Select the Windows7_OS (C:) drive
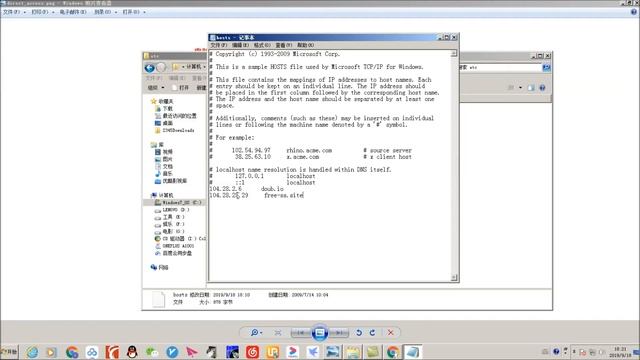 point(178,202)
